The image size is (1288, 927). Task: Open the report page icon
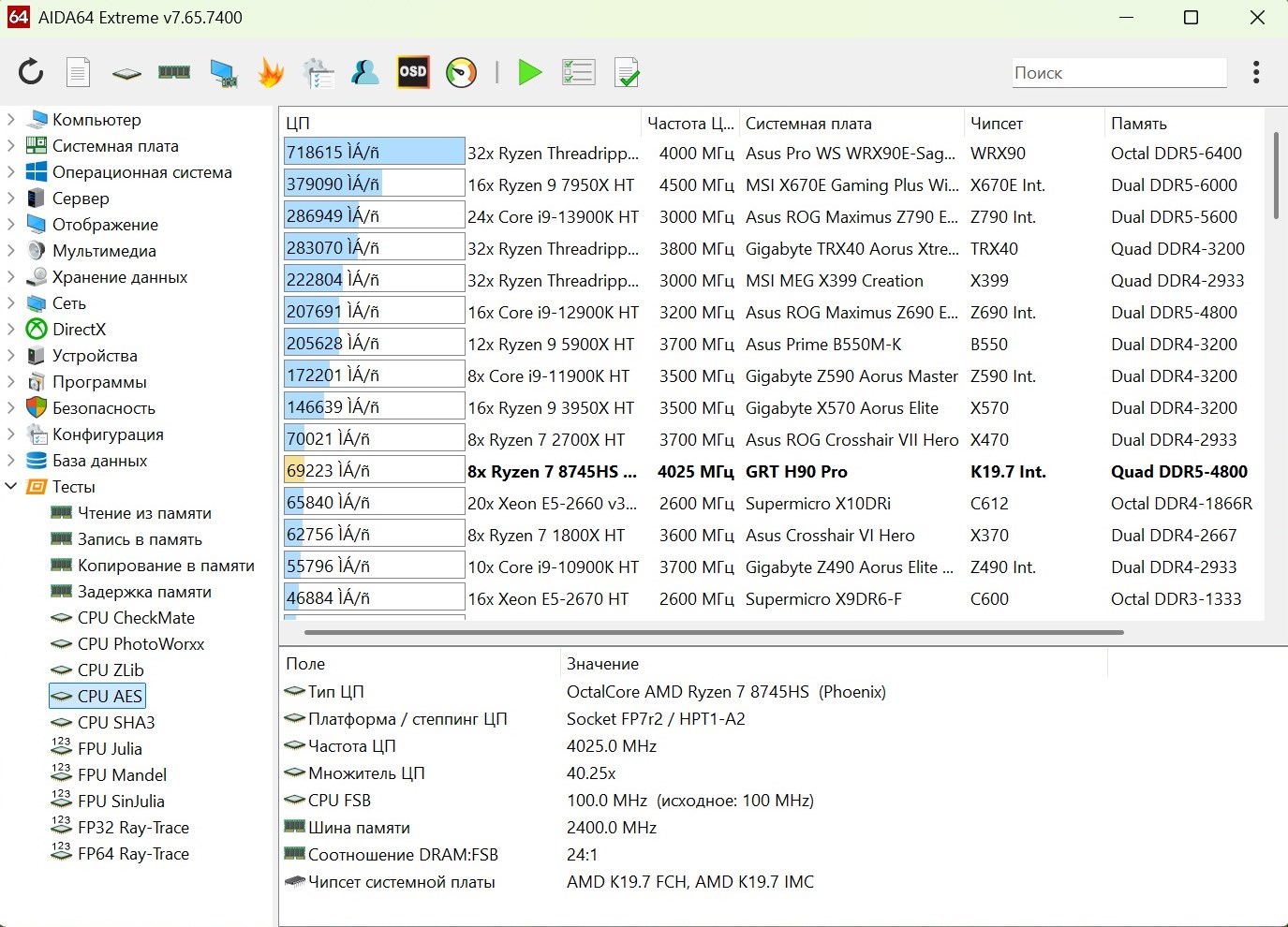click(x=79, y=72)
